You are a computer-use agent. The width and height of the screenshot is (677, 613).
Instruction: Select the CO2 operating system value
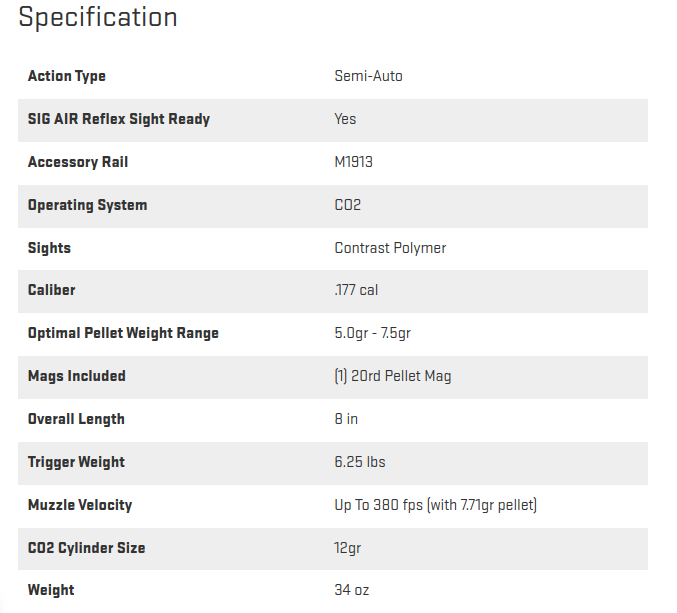348,205
